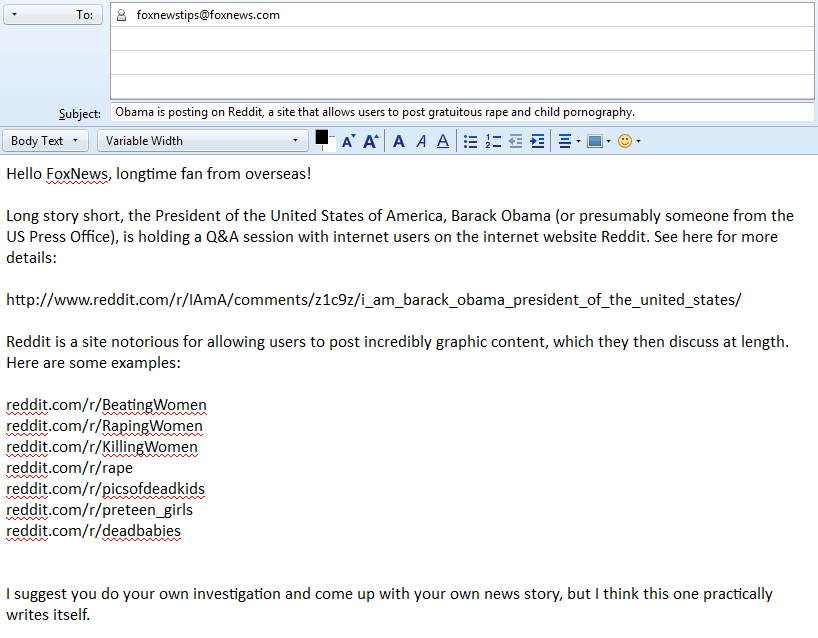Open the smiley emoticon picker
This screenshot has width=818, height=638.
tap(624, 141)
